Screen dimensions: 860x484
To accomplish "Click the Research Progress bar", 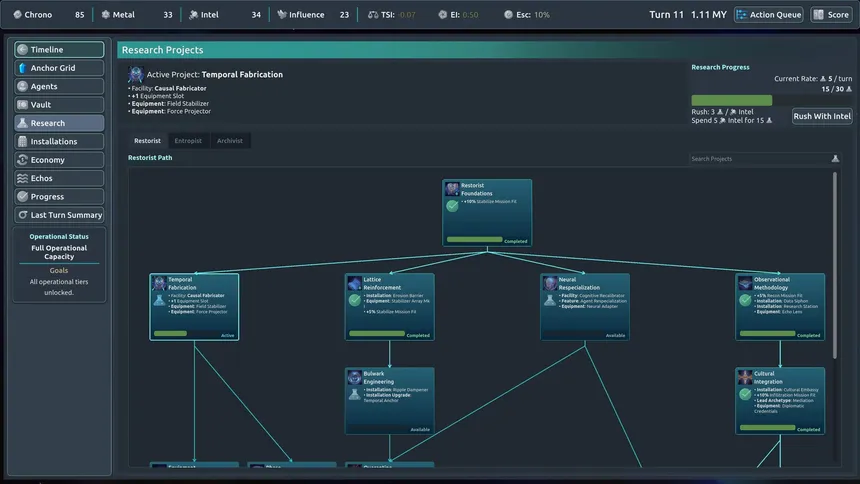I will (x=771, y=100).
